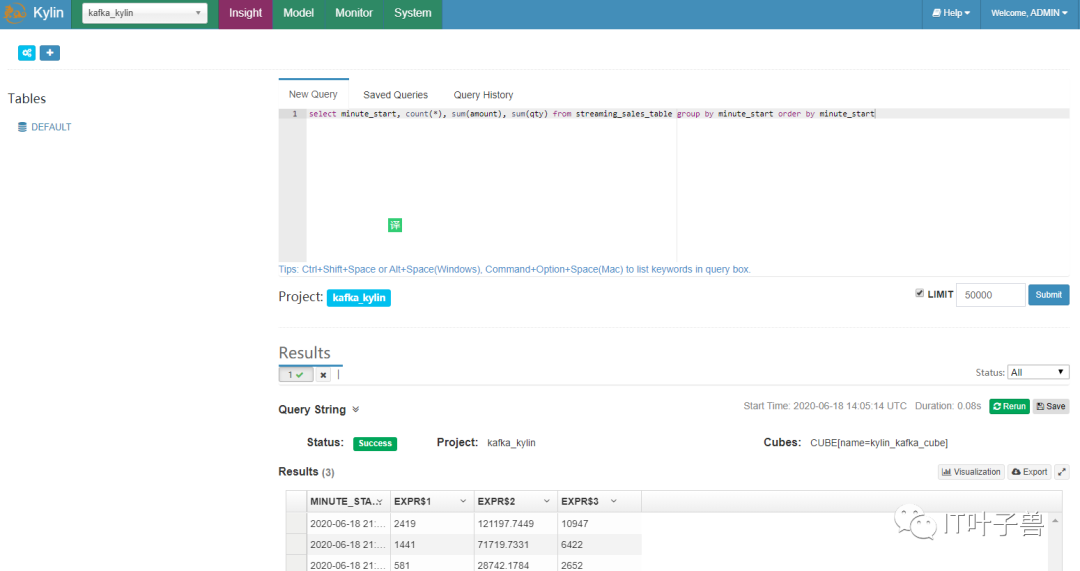Open the Status All dropdown
This screenshot has width=1080, height=571.
coord(1038,373)
